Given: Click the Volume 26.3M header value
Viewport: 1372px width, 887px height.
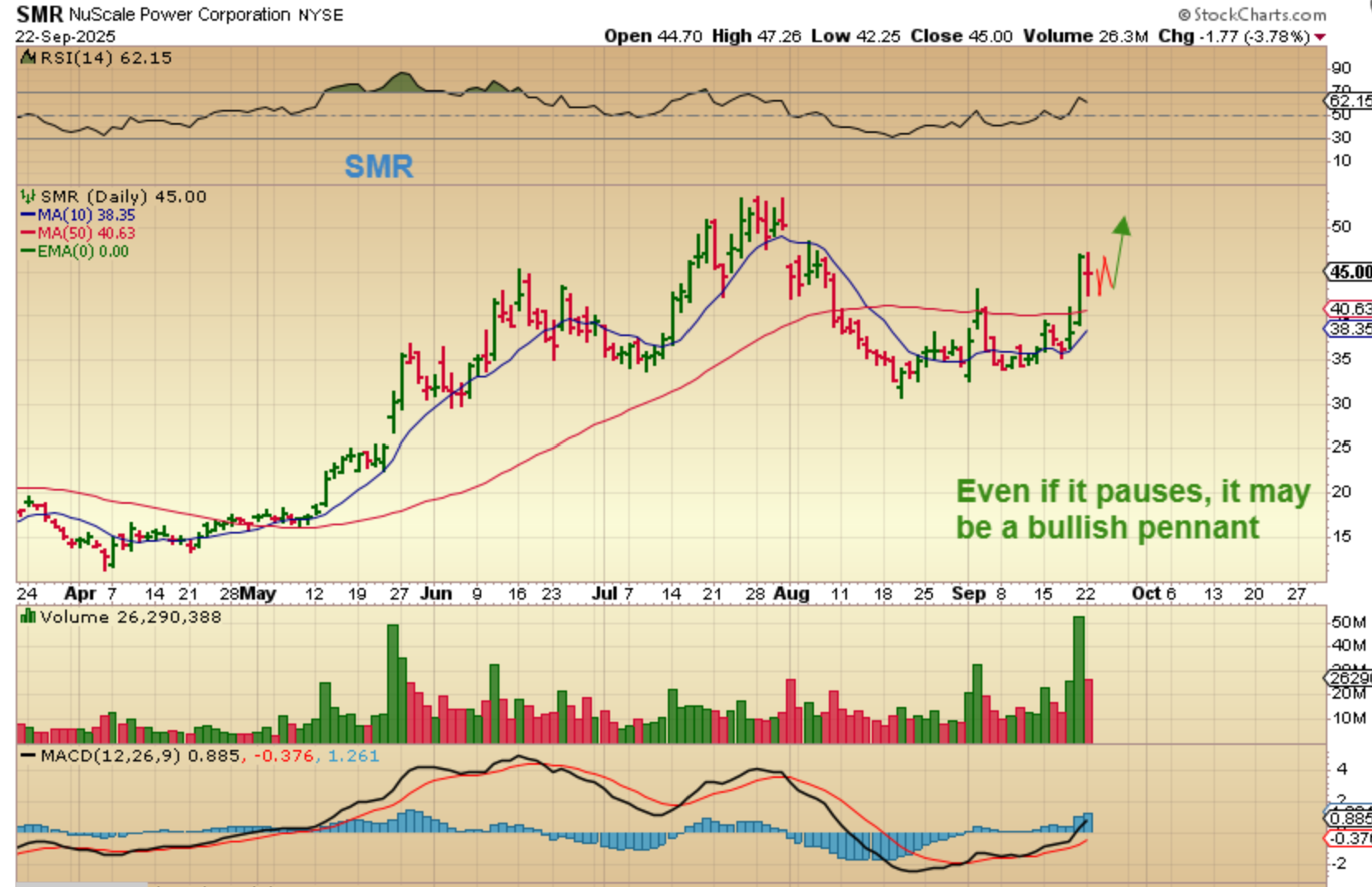Looking at the screenshot, I should click(1086, 36).
